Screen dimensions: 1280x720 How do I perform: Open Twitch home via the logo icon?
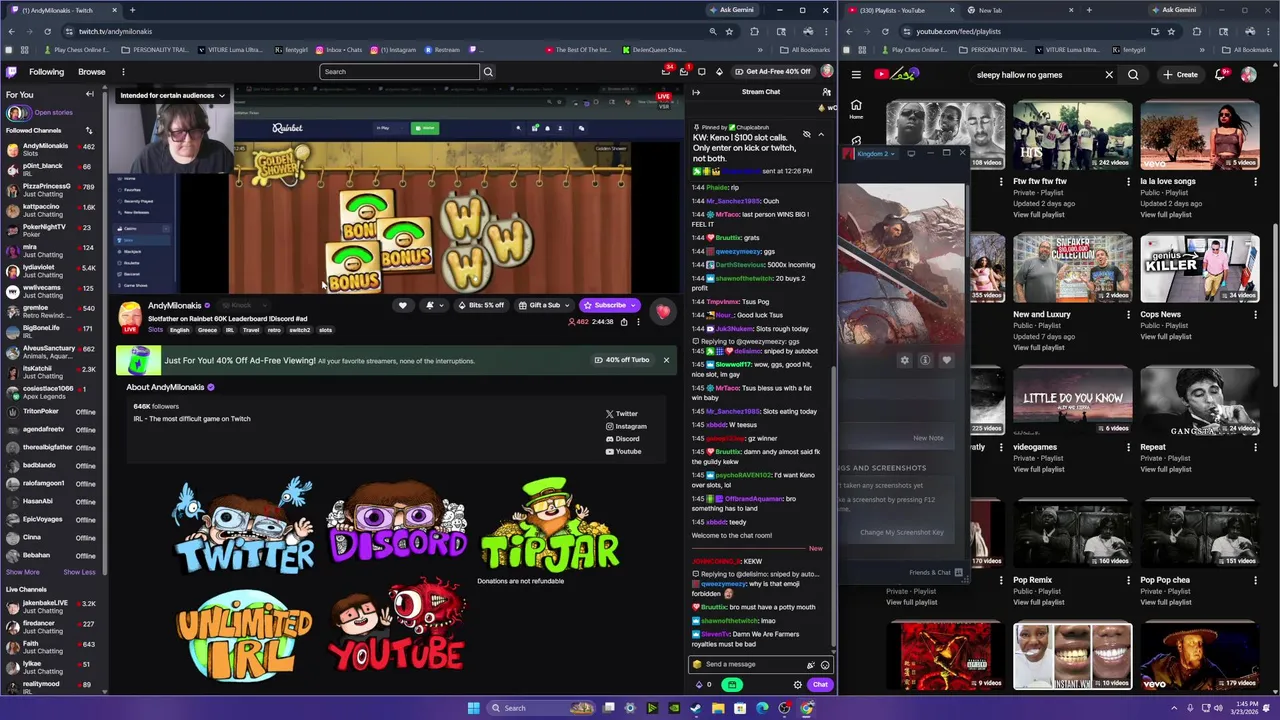(11, 72)
